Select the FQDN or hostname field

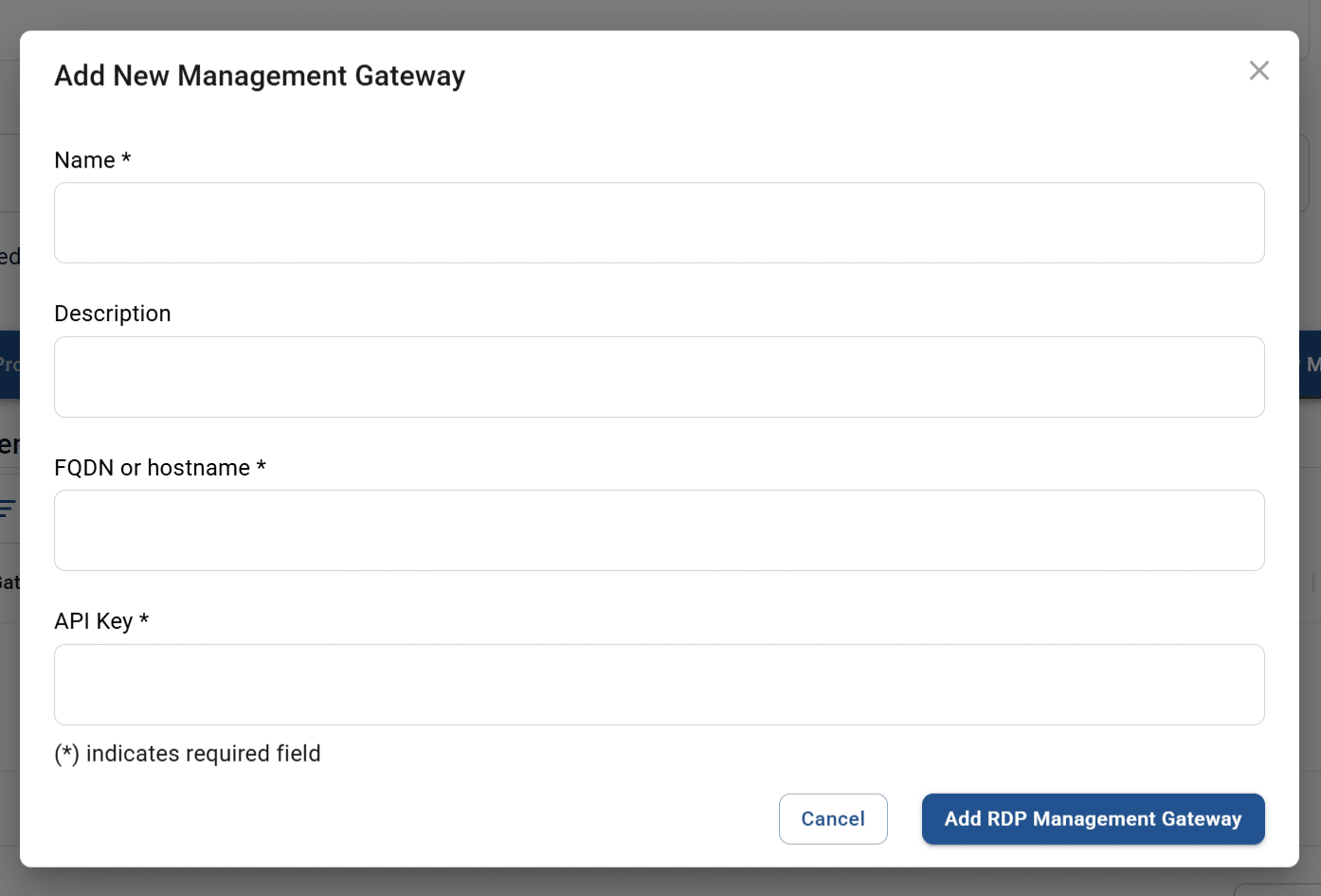(x=659, y=530)
